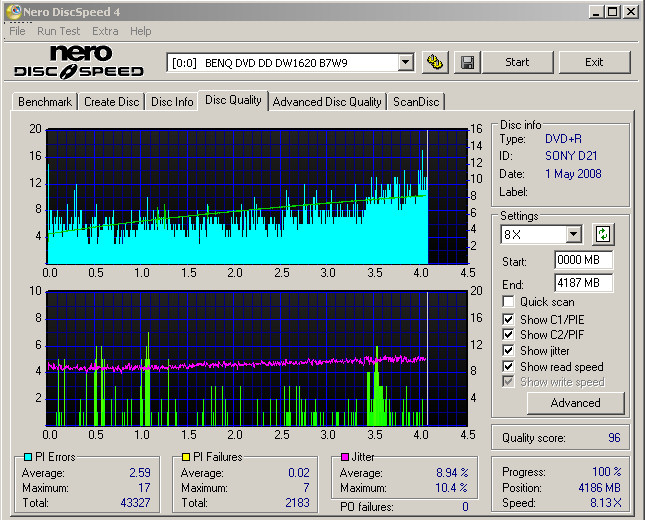Click the Nero Disc Speed logo
Screen dimensions: 645x520
pyautogui.click(x=79, y=62)
